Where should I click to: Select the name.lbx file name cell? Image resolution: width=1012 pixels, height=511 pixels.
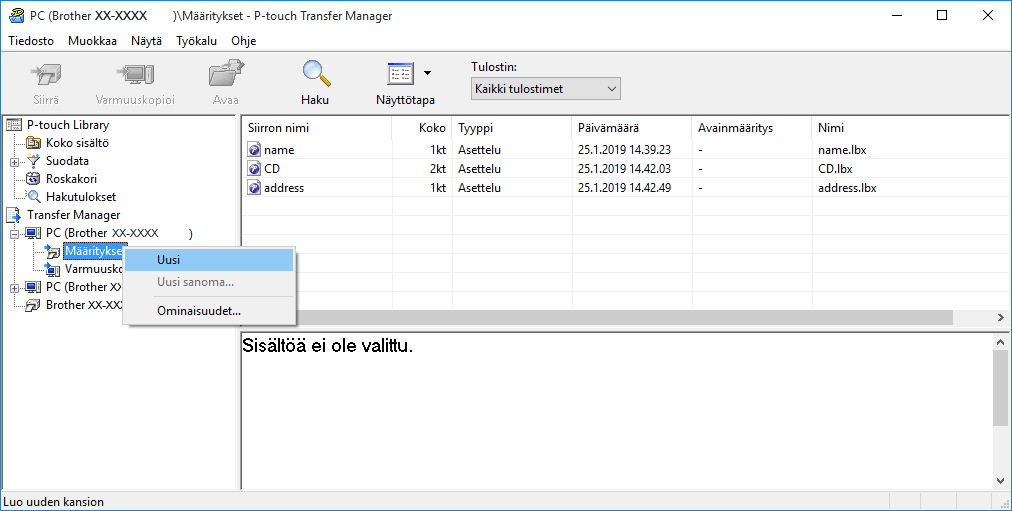point(842,150)
